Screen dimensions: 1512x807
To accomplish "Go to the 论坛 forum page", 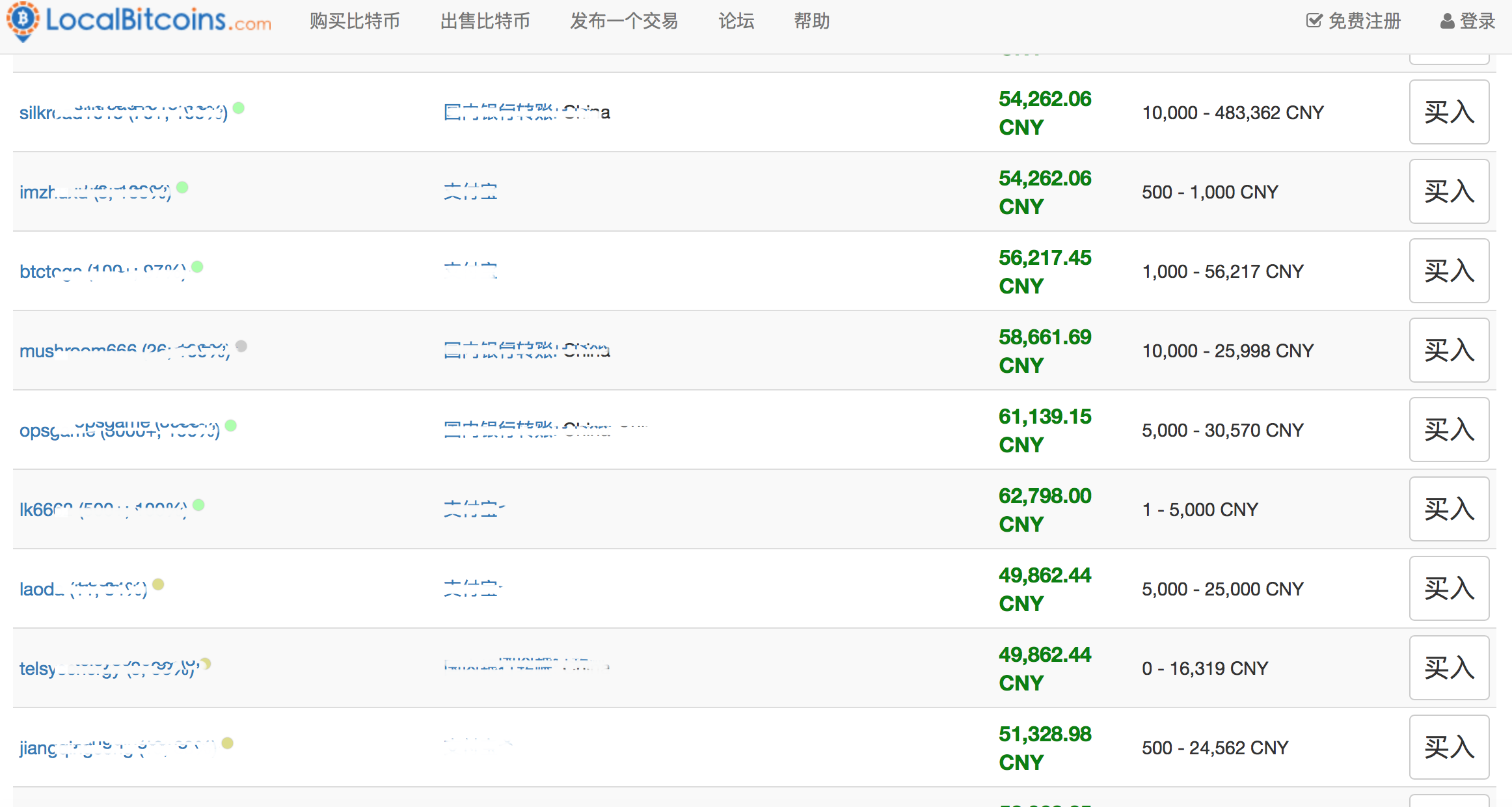I will pyautogui.click(x=736, y=21).
